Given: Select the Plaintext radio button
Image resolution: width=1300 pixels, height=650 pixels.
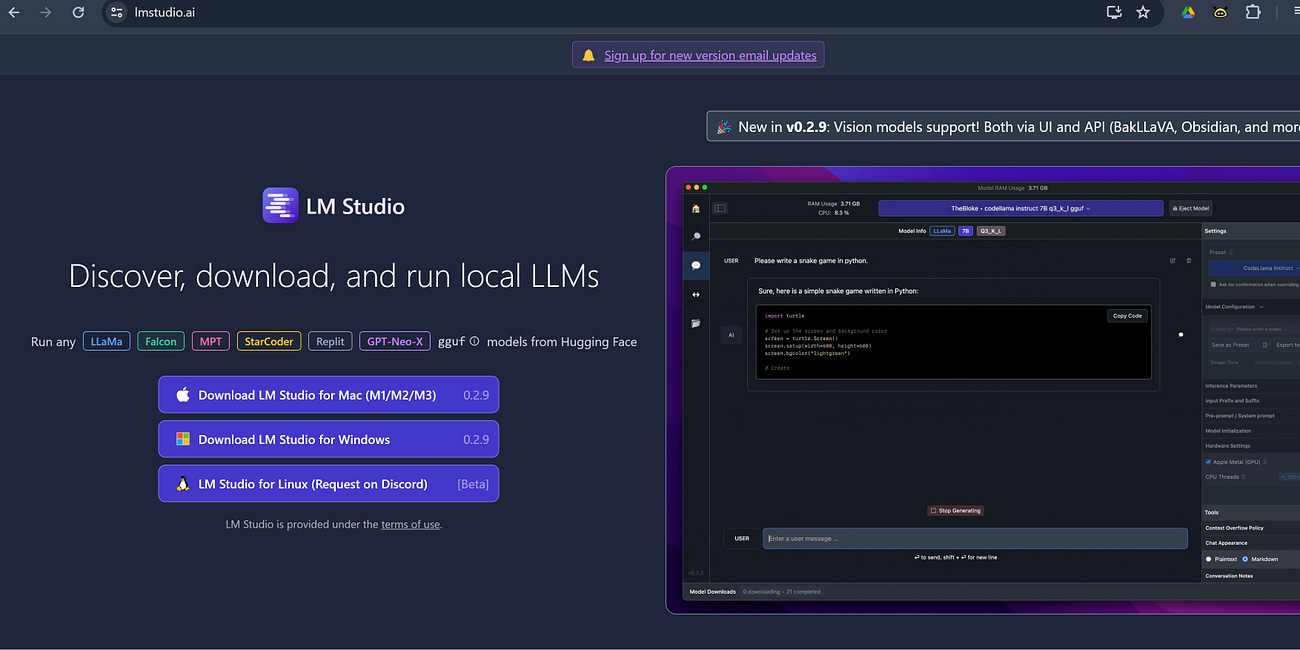Looking at the screenshot, I should (x=1209, y=559).
